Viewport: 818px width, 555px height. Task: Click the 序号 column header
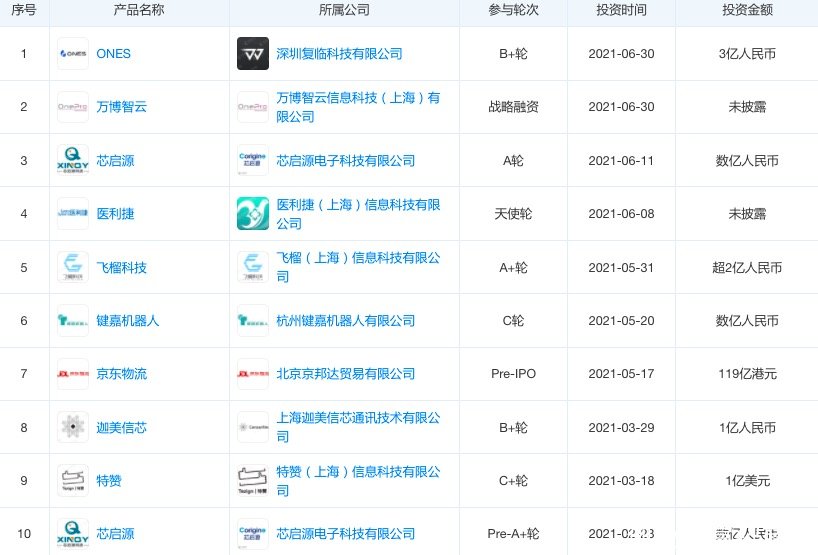[24, 10]
